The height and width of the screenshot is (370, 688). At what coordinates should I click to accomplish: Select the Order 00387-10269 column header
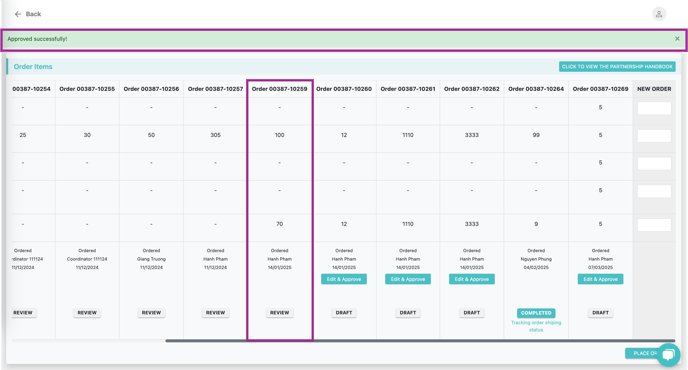(600, 89)
